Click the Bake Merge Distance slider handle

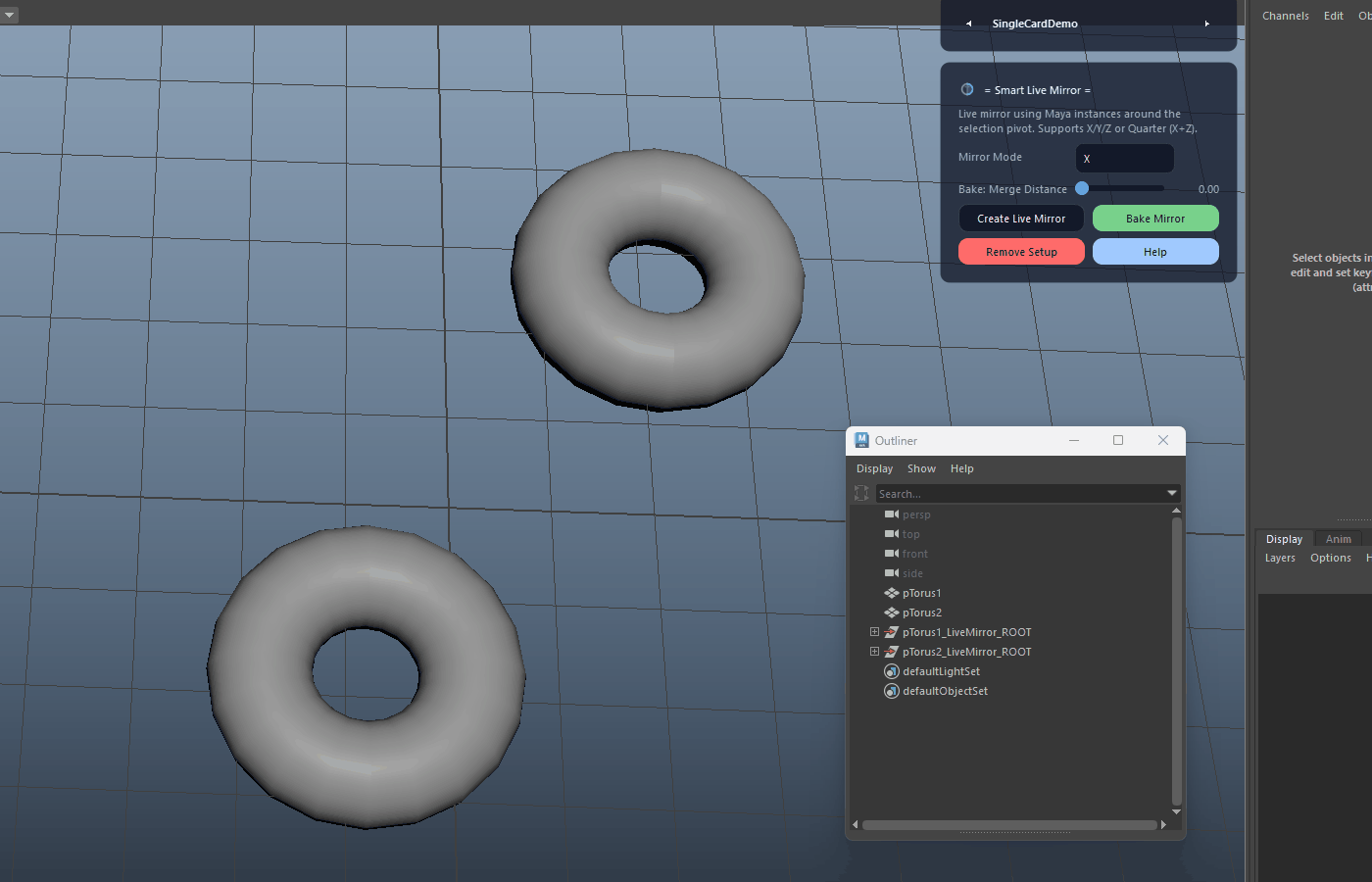click(1082, 188)
